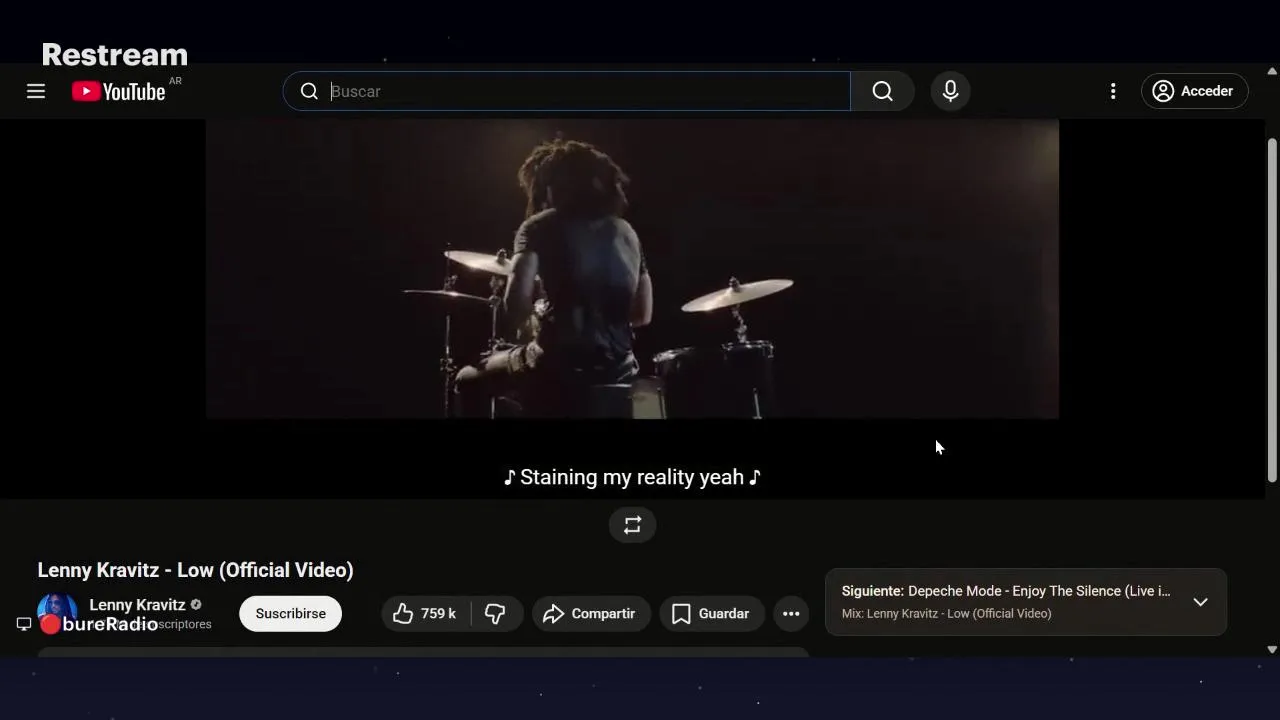Open more actions three-dot button beside Guardar

coord(791,613)
